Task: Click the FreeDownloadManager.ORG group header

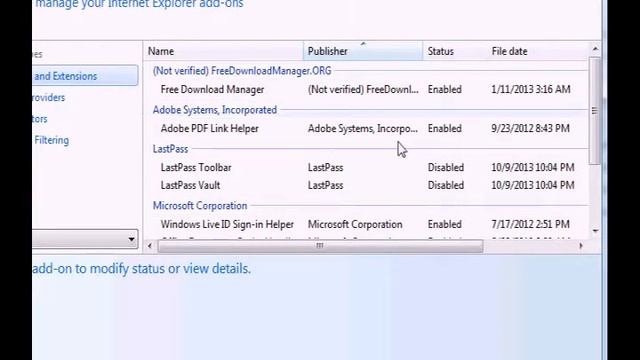Action: point(242,71)
